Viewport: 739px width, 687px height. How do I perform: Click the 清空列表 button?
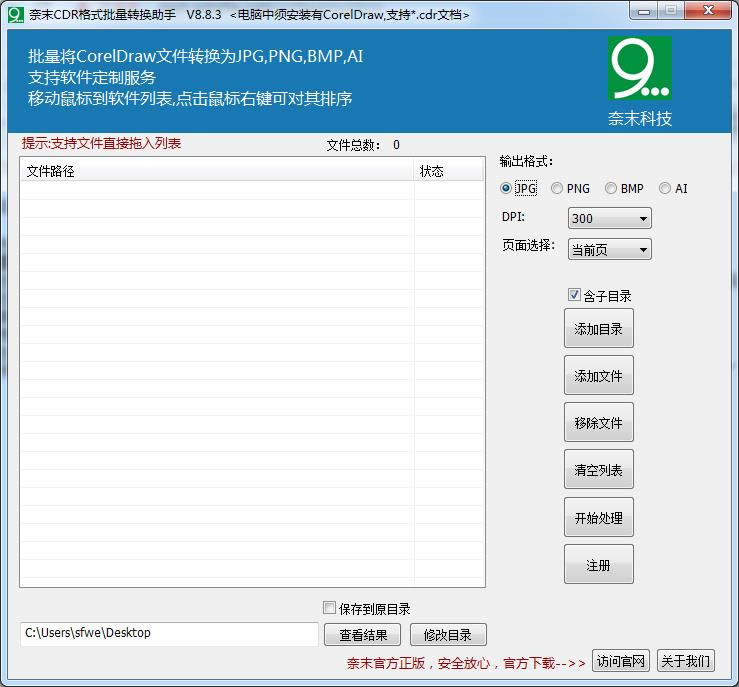[x=599, y=470]
